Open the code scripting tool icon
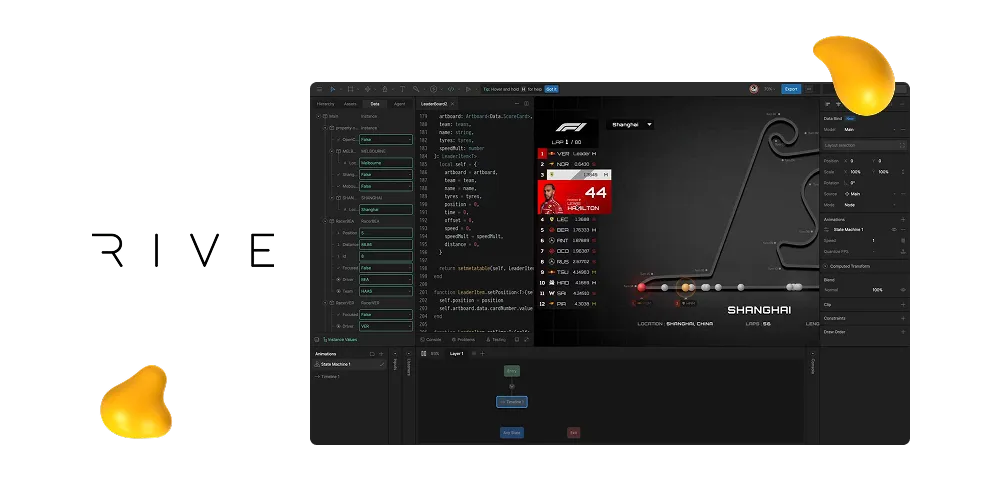The height and width of the screenshot is (500, 1000). (x=451, y=89)
